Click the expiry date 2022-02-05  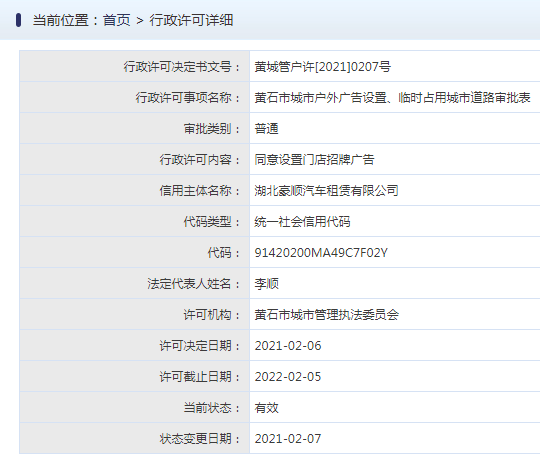288,377
